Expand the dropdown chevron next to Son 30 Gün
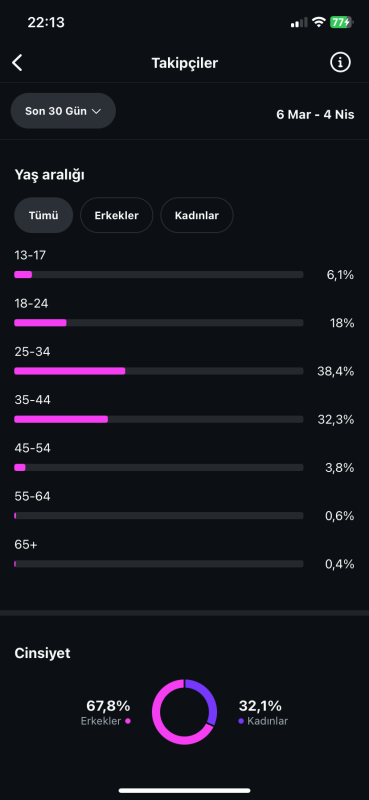369x800 pixels. 96,111
